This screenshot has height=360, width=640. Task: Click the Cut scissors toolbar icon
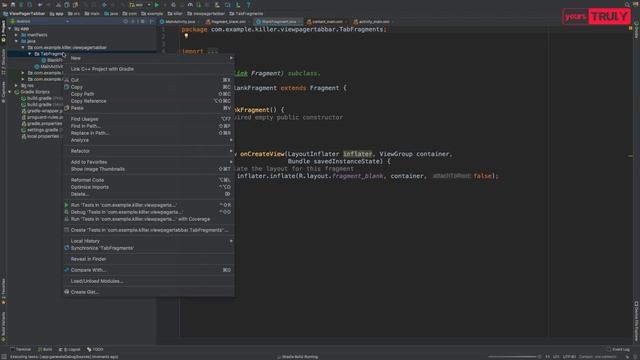58,5
